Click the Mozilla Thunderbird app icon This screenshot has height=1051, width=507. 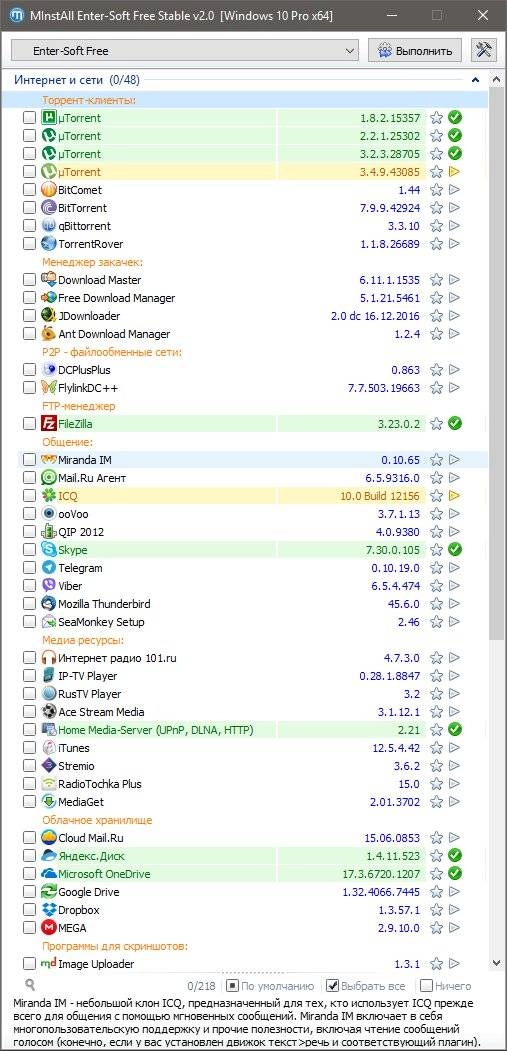[48, 604]
